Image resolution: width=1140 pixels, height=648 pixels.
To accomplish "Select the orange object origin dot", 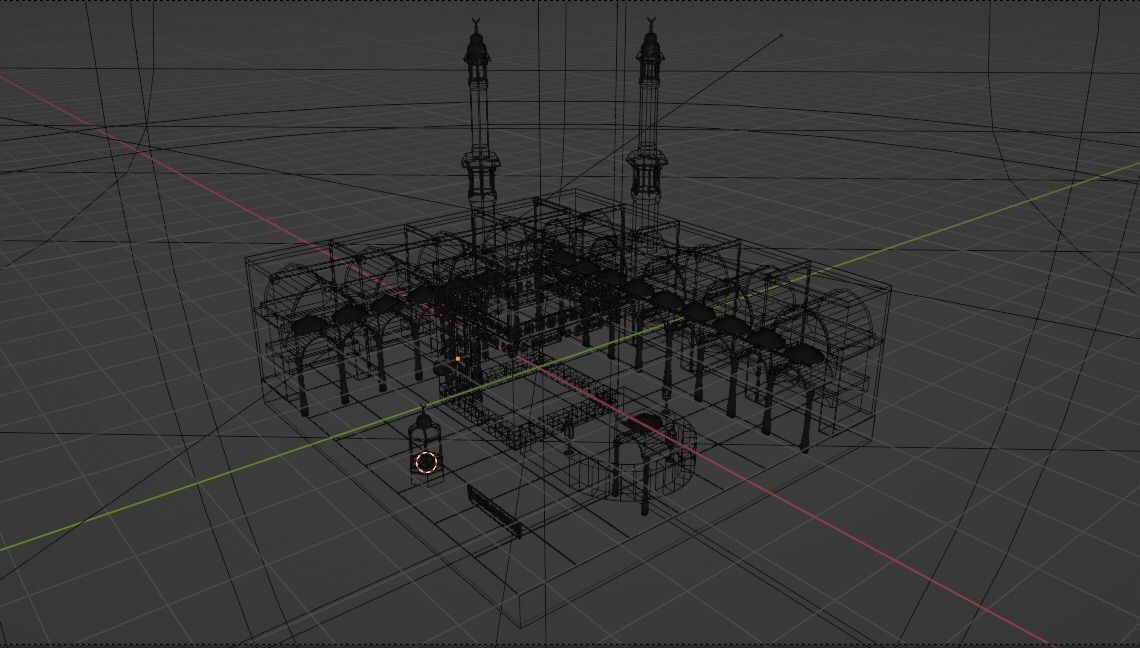I will point(458,359).
